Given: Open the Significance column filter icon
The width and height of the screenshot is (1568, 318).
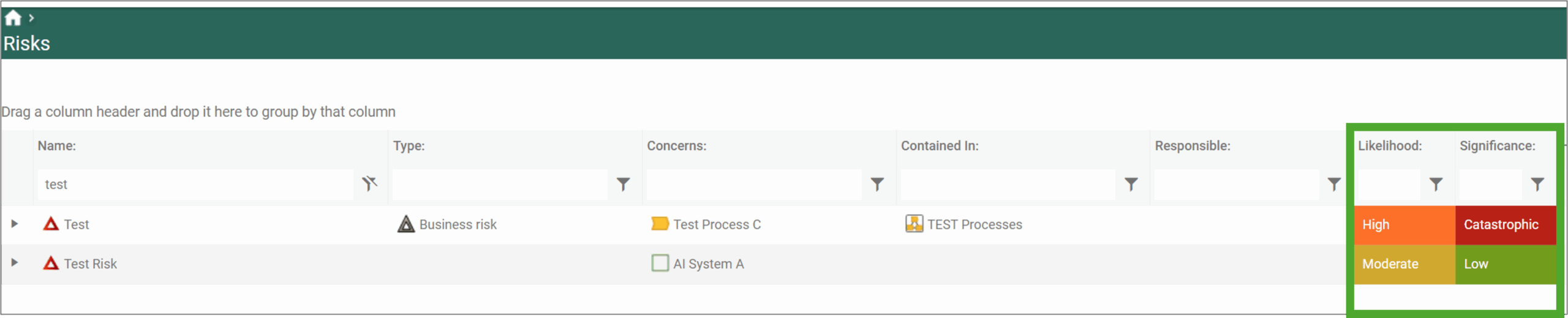Looking at the screenshot, I should coord(1537,184).
